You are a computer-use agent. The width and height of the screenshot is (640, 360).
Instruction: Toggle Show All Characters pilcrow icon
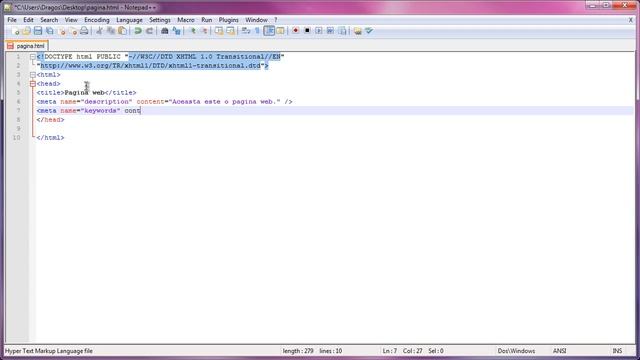click(257, 31)
